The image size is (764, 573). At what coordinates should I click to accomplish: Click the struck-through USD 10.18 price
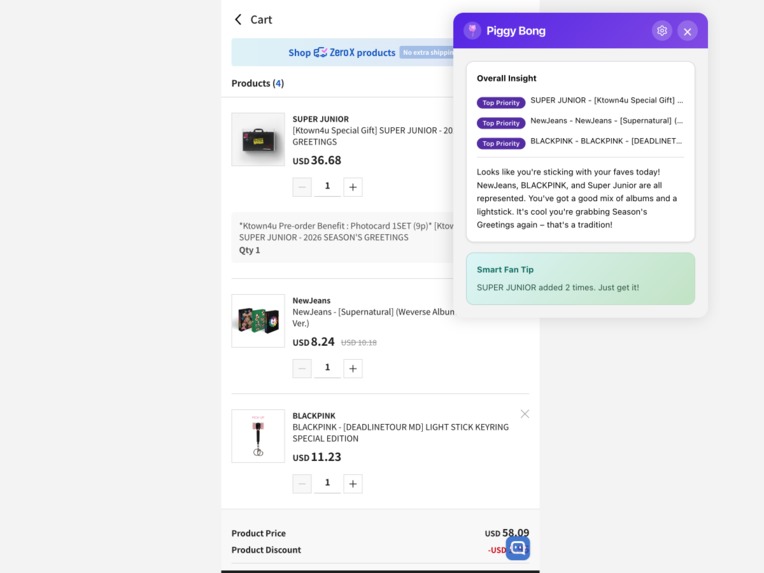pyautogui.click(x=359, y=343)
